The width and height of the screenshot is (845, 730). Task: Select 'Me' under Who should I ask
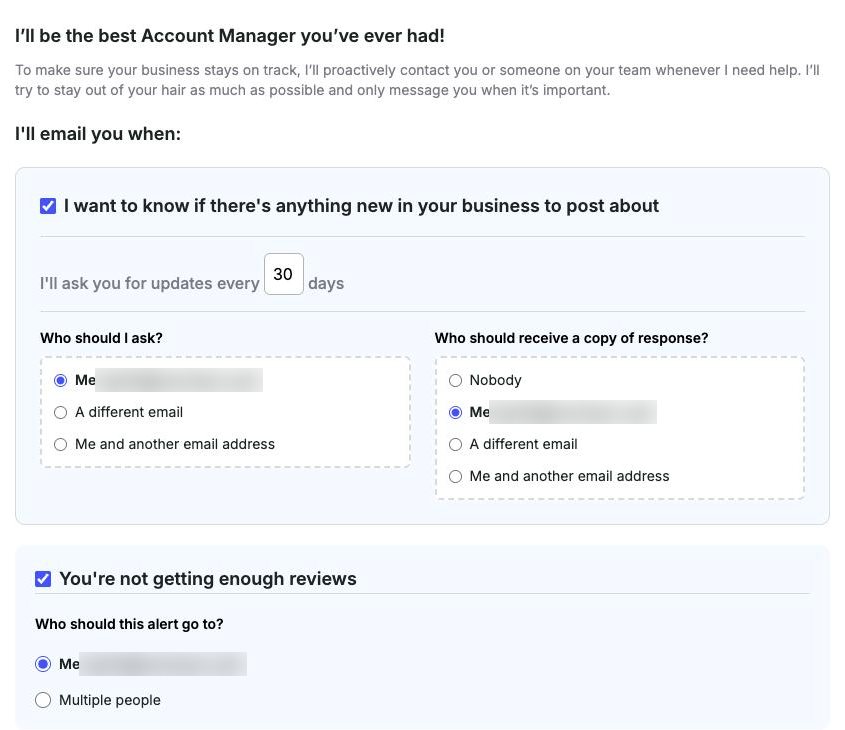coord(60,380)
